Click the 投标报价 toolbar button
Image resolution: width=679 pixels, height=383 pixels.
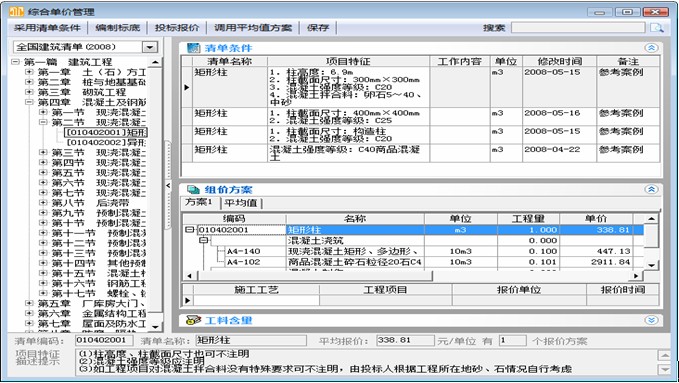[x=177, y=28]
